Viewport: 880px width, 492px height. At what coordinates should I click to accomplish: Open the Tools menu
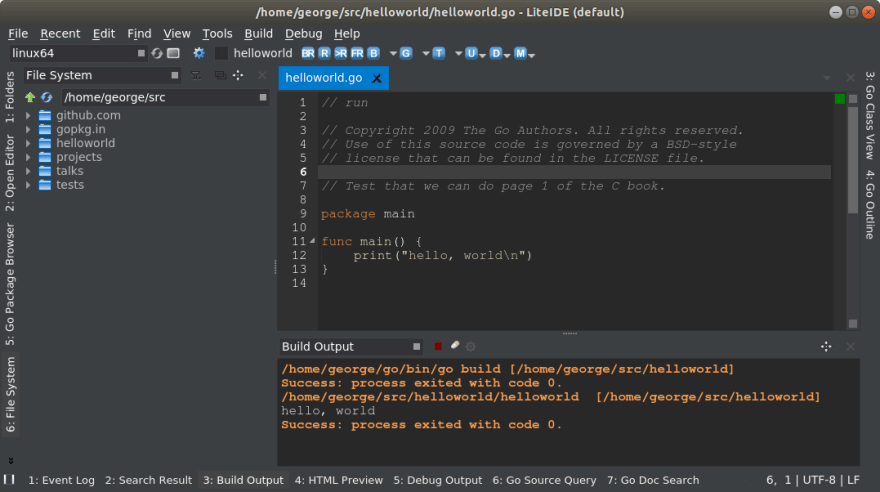coord(217,34)
